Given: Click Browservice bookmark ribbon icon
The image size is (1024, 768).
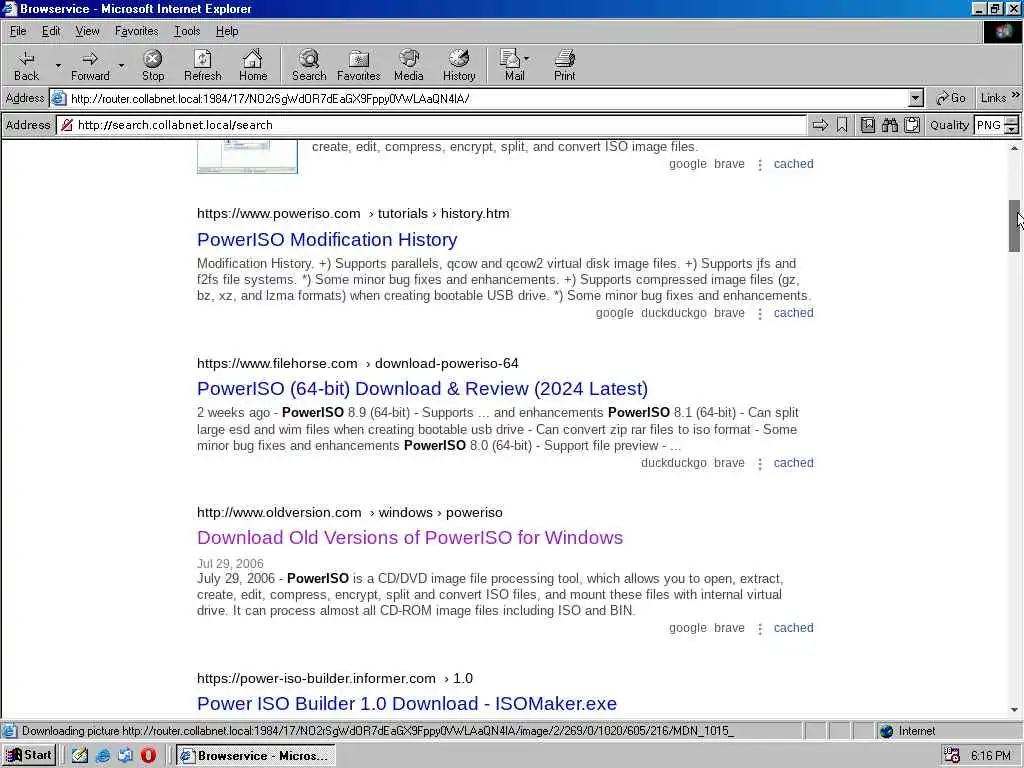Looking at the screenshot, I should [x=842, y=125].
